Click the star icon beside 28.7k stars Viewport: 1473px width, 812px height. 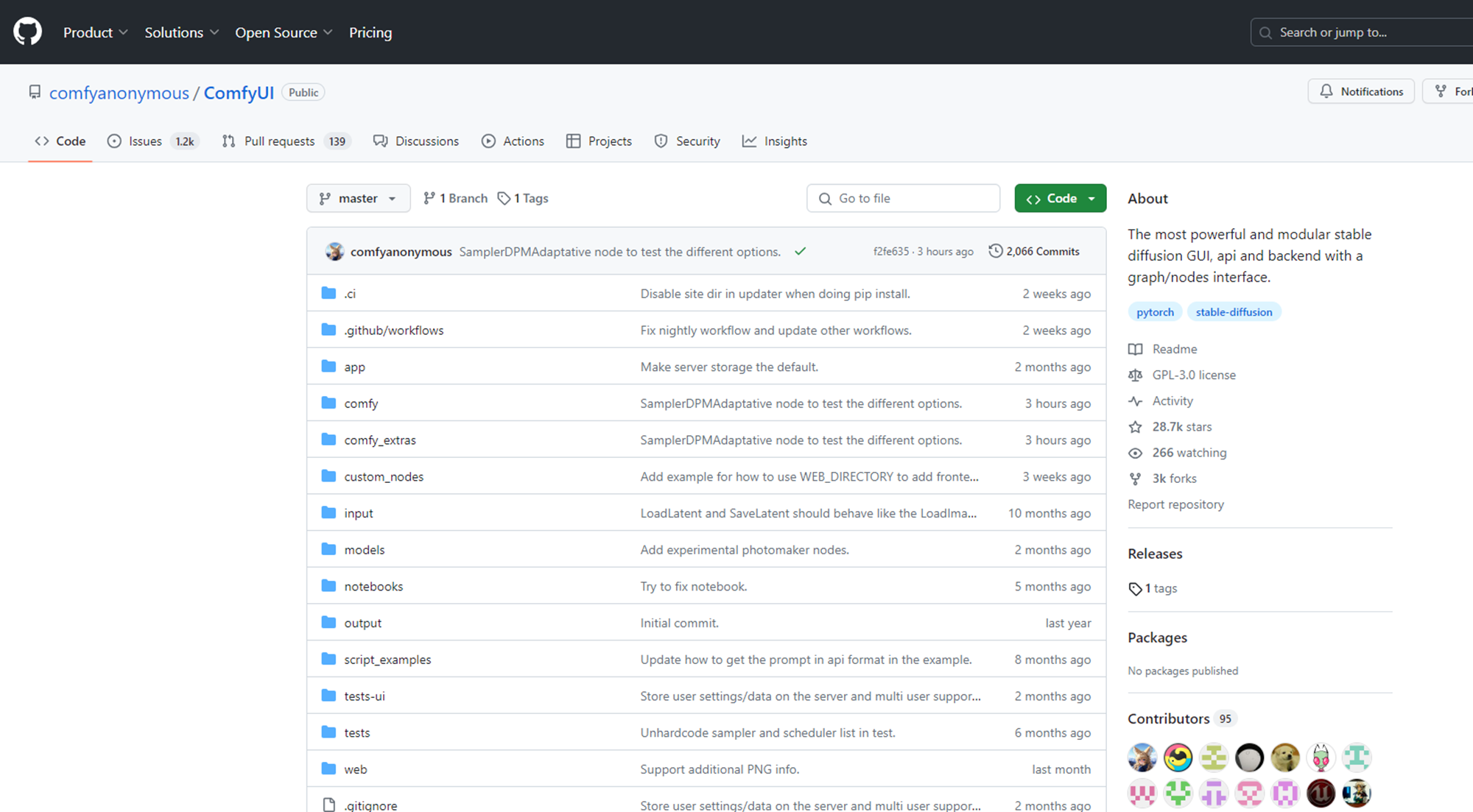coord(1136,427)
